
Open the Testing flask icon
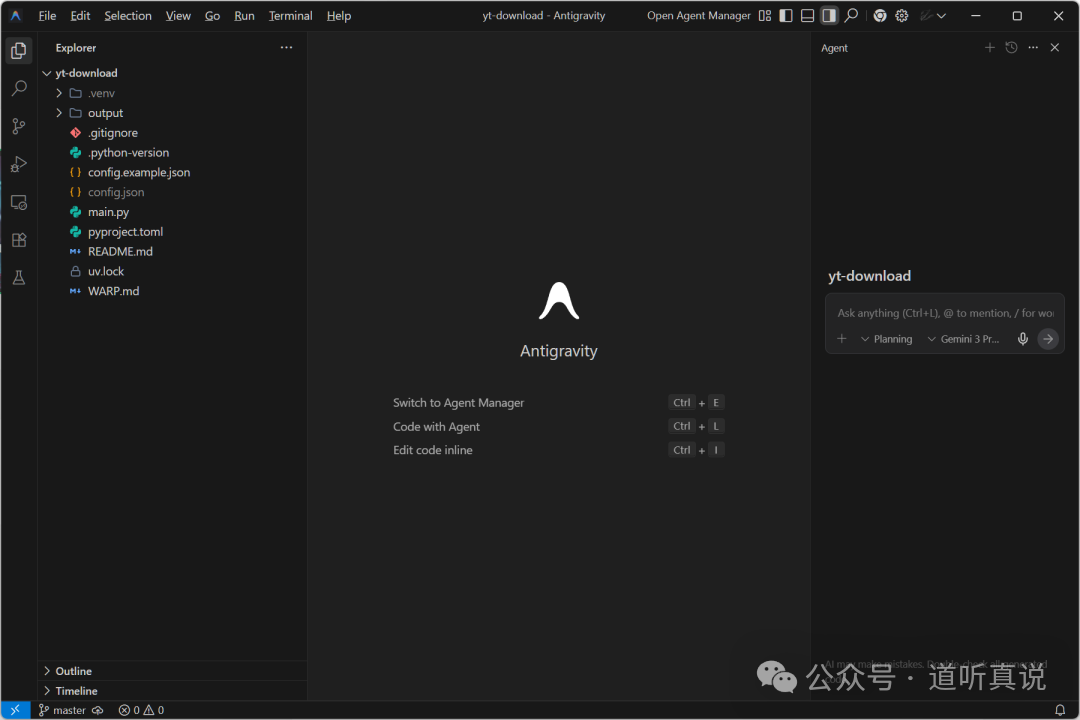click(x=19, y=278)
